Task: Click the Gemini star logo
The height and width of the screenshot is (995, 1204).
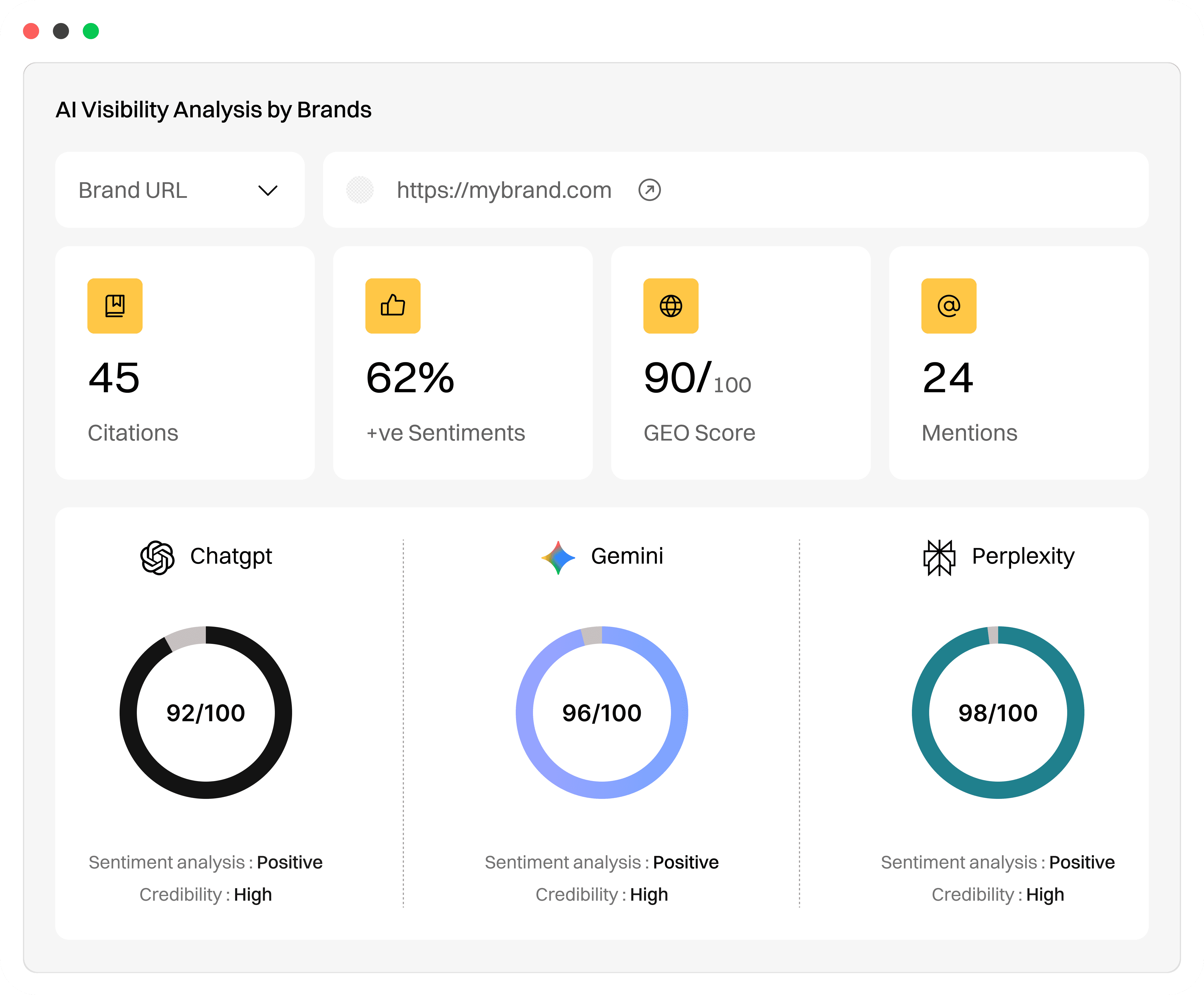Action: pyautogui.click(x=558, y=557)
